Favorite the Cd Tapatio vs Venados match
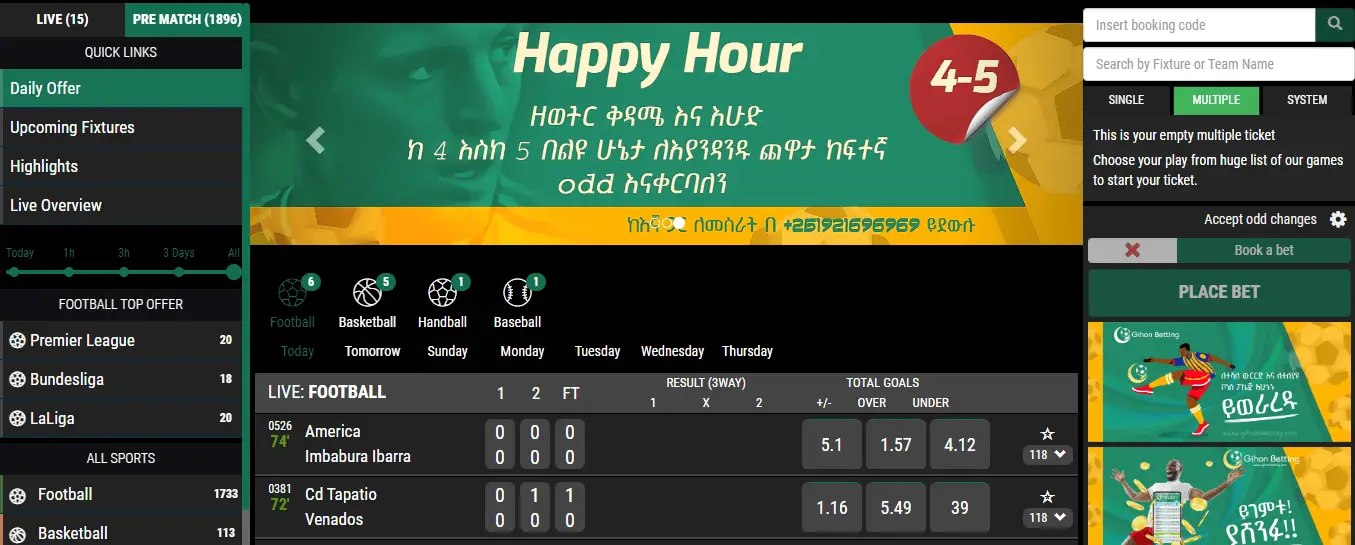Viewport: 1355px width, 545px height. click(x=1047, y=497)
